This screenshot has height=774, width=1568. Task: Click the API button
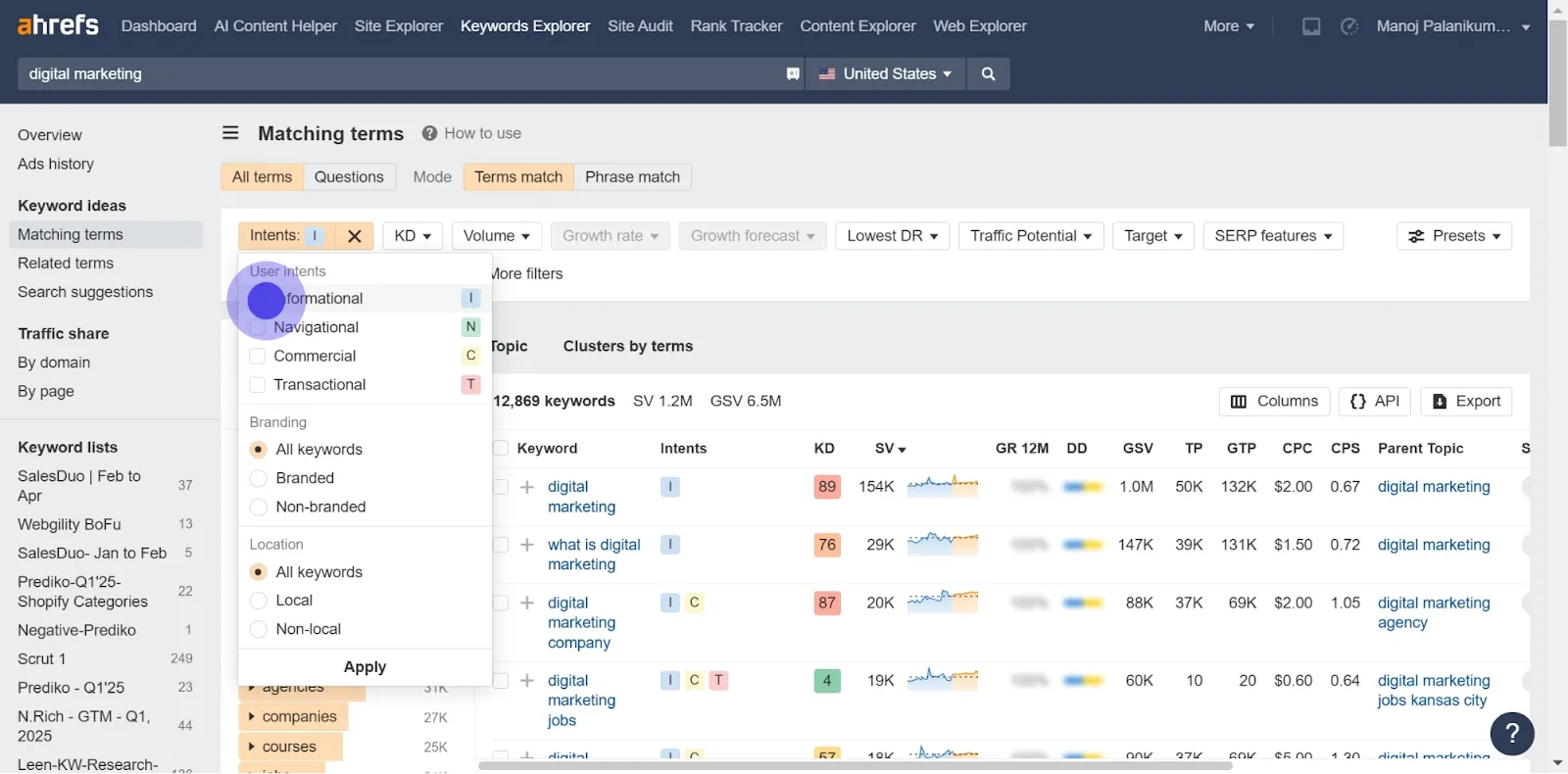pyautogui.click(x=1374, y=402)
